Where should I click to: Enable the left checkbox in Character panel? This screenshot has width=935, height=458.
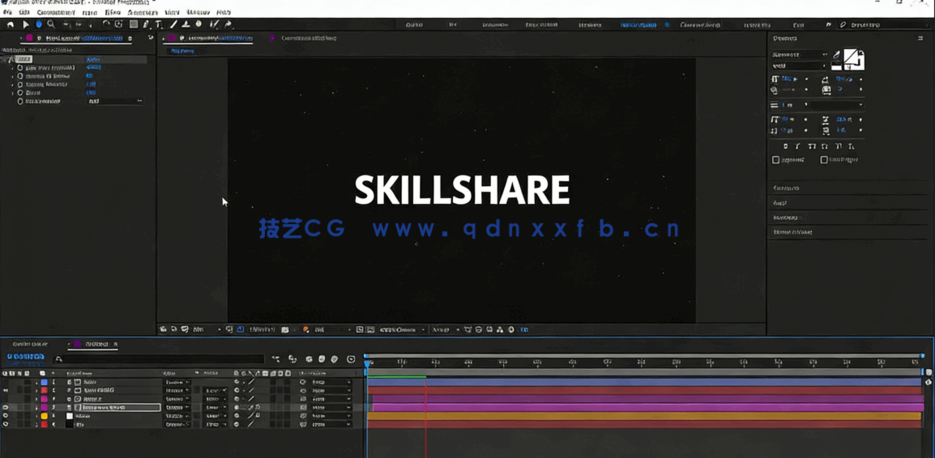point(776,160)
